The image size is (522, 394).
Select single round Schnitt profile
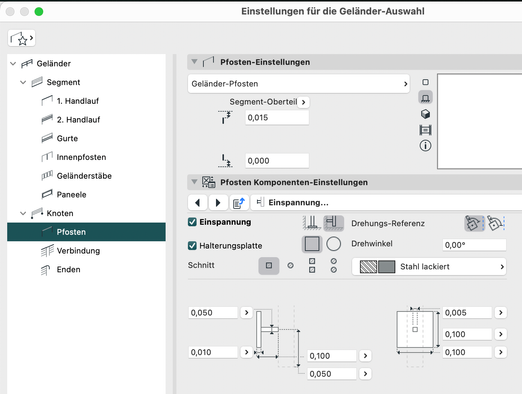[x=290, y=266]
